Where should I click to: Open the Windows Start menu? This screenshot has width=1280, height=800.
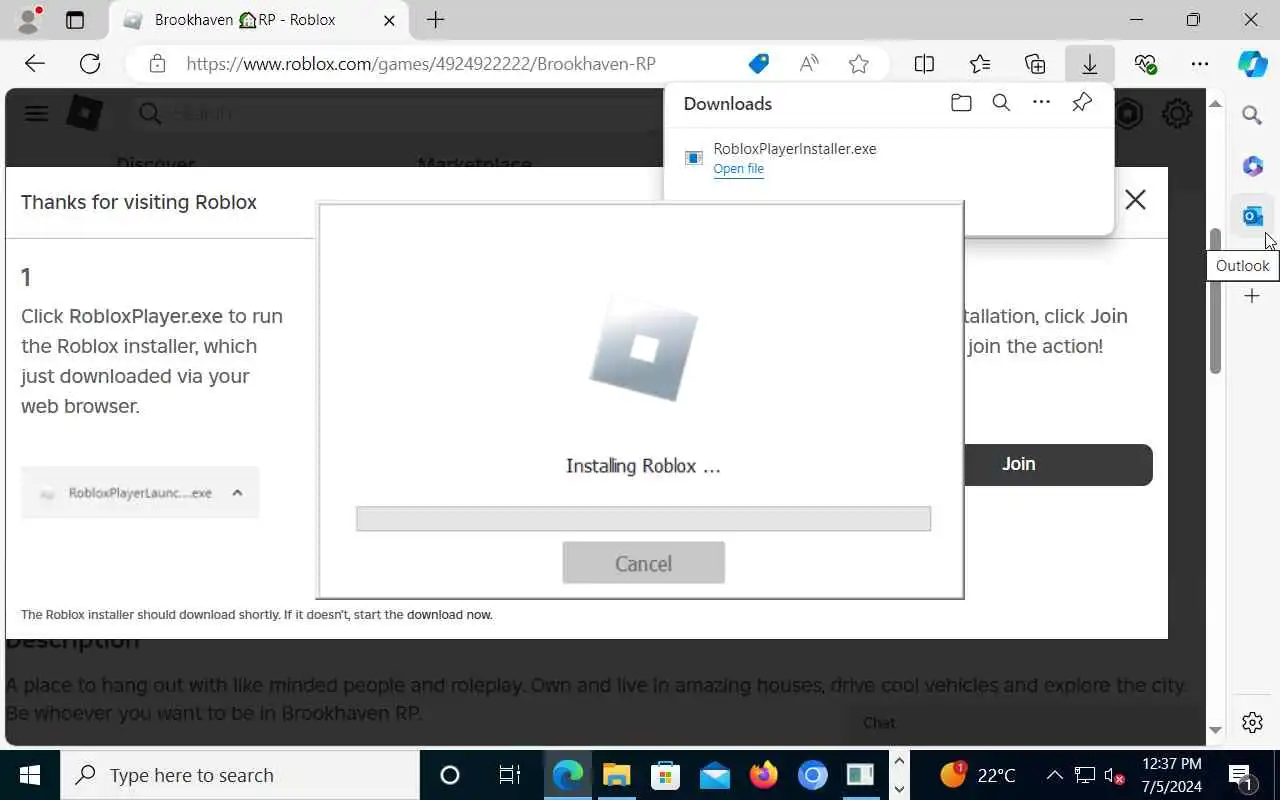click(x=29, y=775)
